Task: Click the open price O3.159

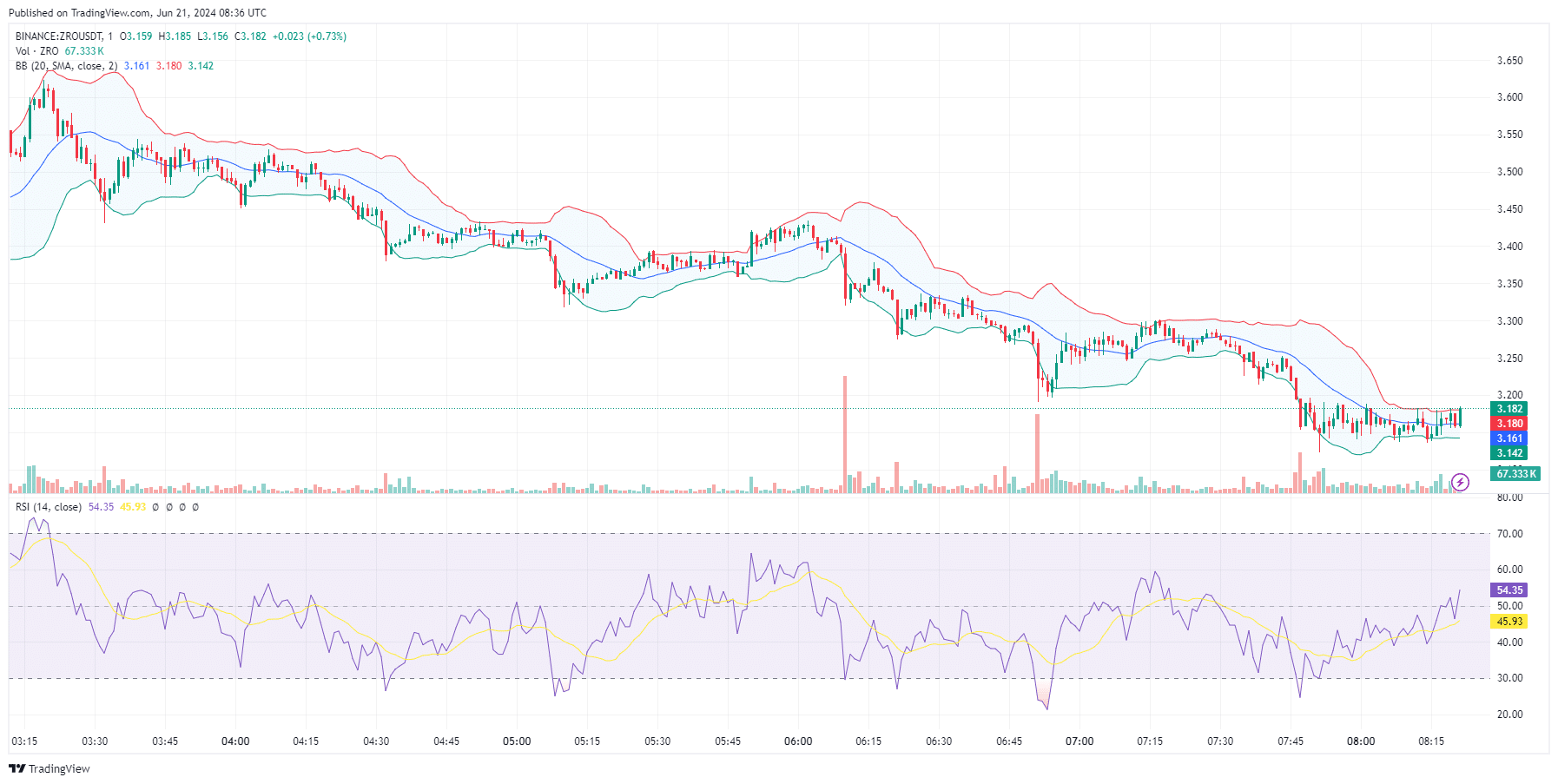Action: (x=135, y=36)
